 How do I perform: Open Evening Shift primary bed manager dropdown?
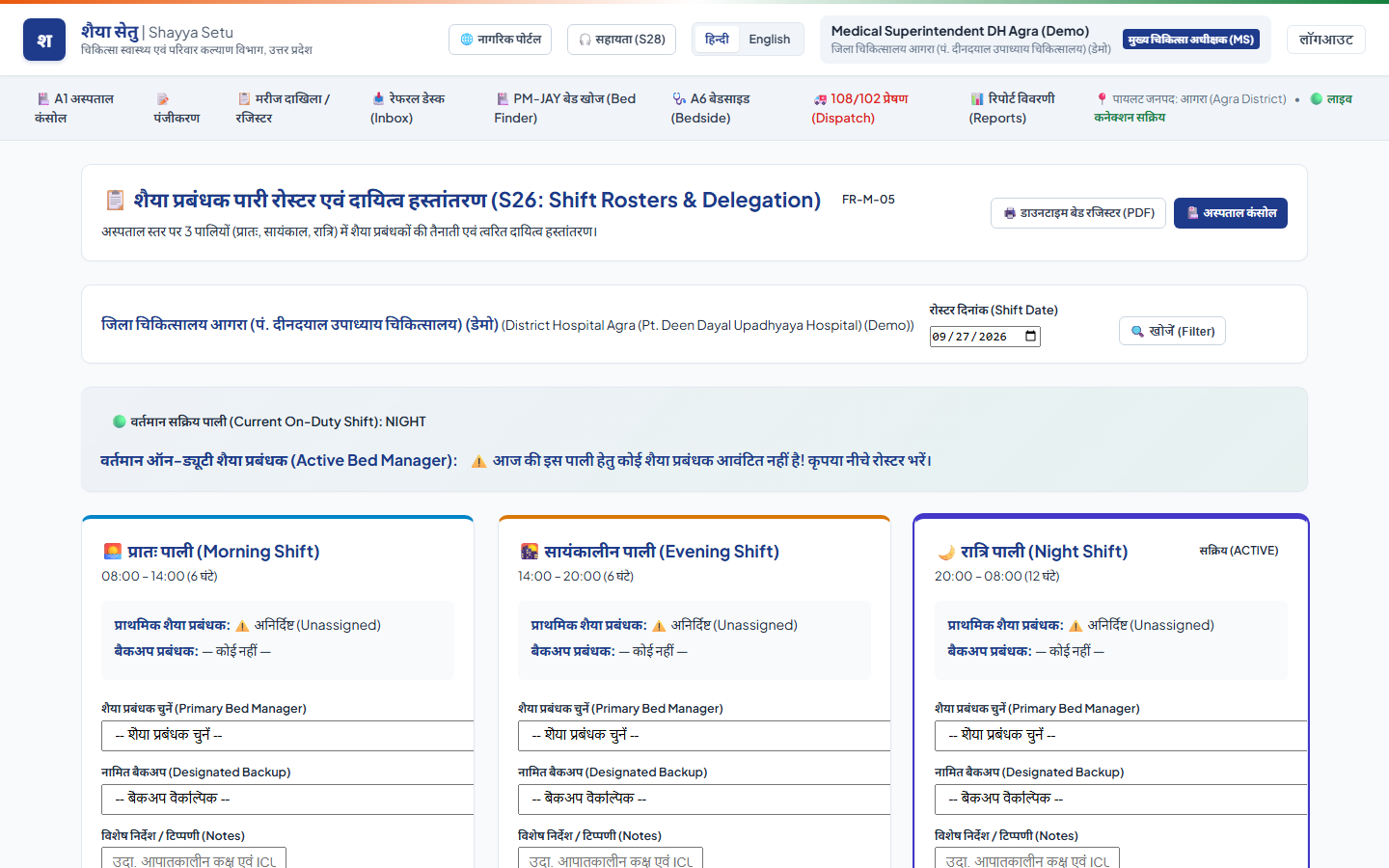[x=704, y=735]
